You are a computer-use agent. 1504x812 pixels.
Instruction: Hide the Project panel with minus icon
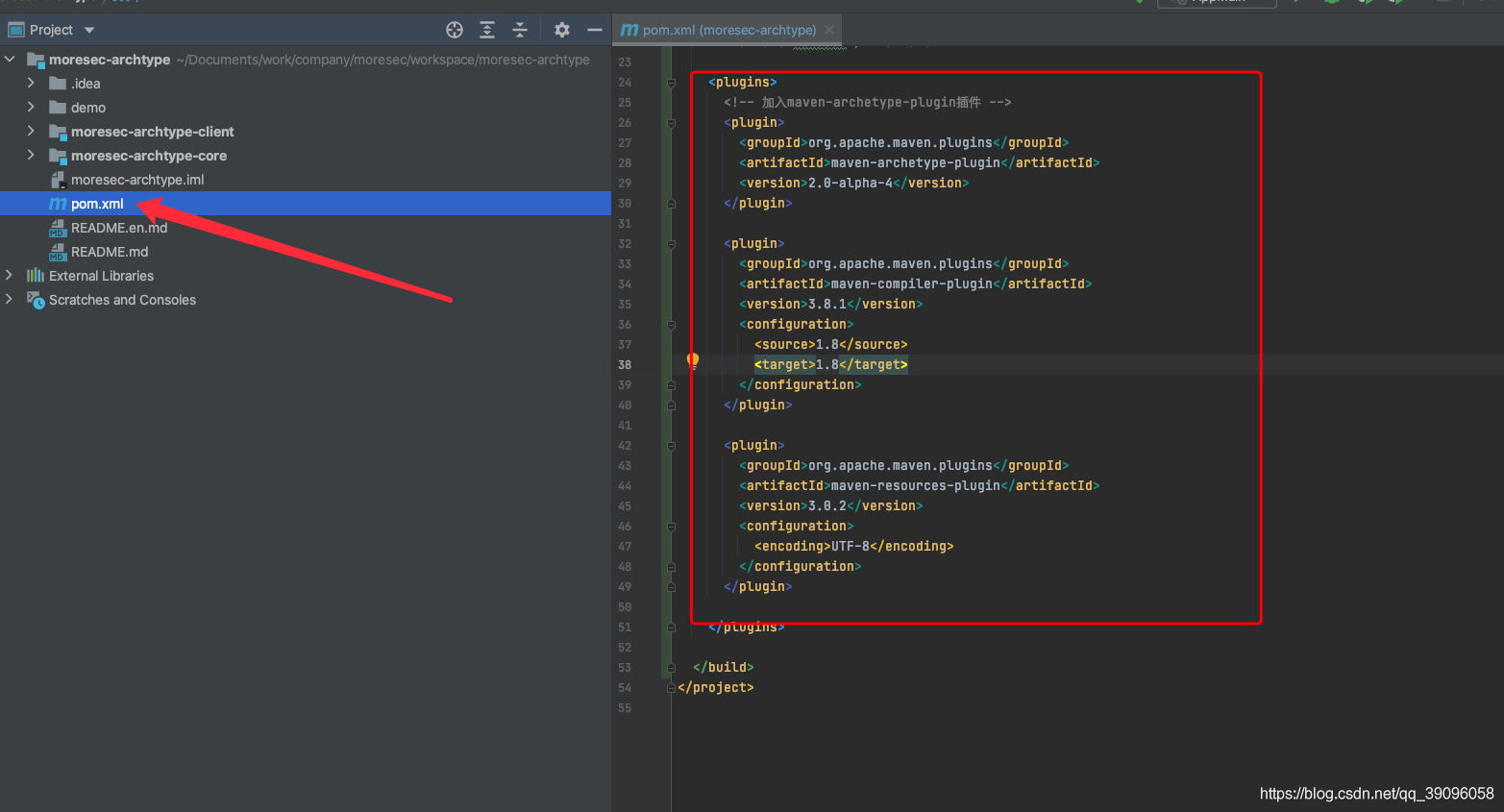pos(595,30)
